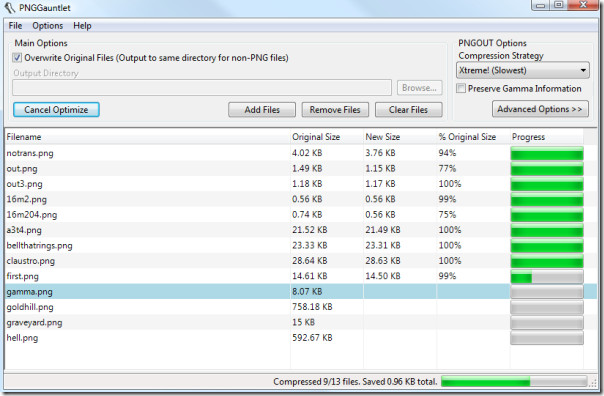Uncheck Overwrite Original Files checkbox
Image resolution: width=604 pixels, height=396 pixels.
point(17,58)
